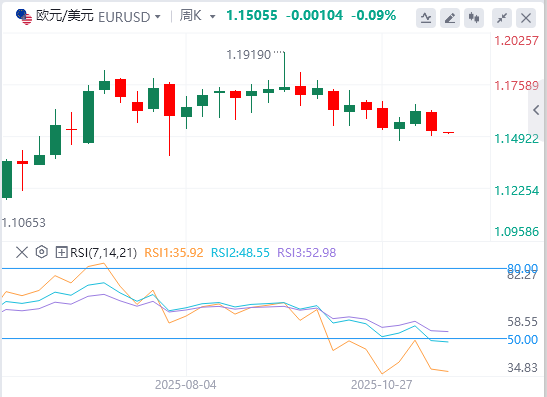This screenshot has width=547, height=397.
Task: Switch the candlestick chart type icon
Action: (x=474, y=18)
